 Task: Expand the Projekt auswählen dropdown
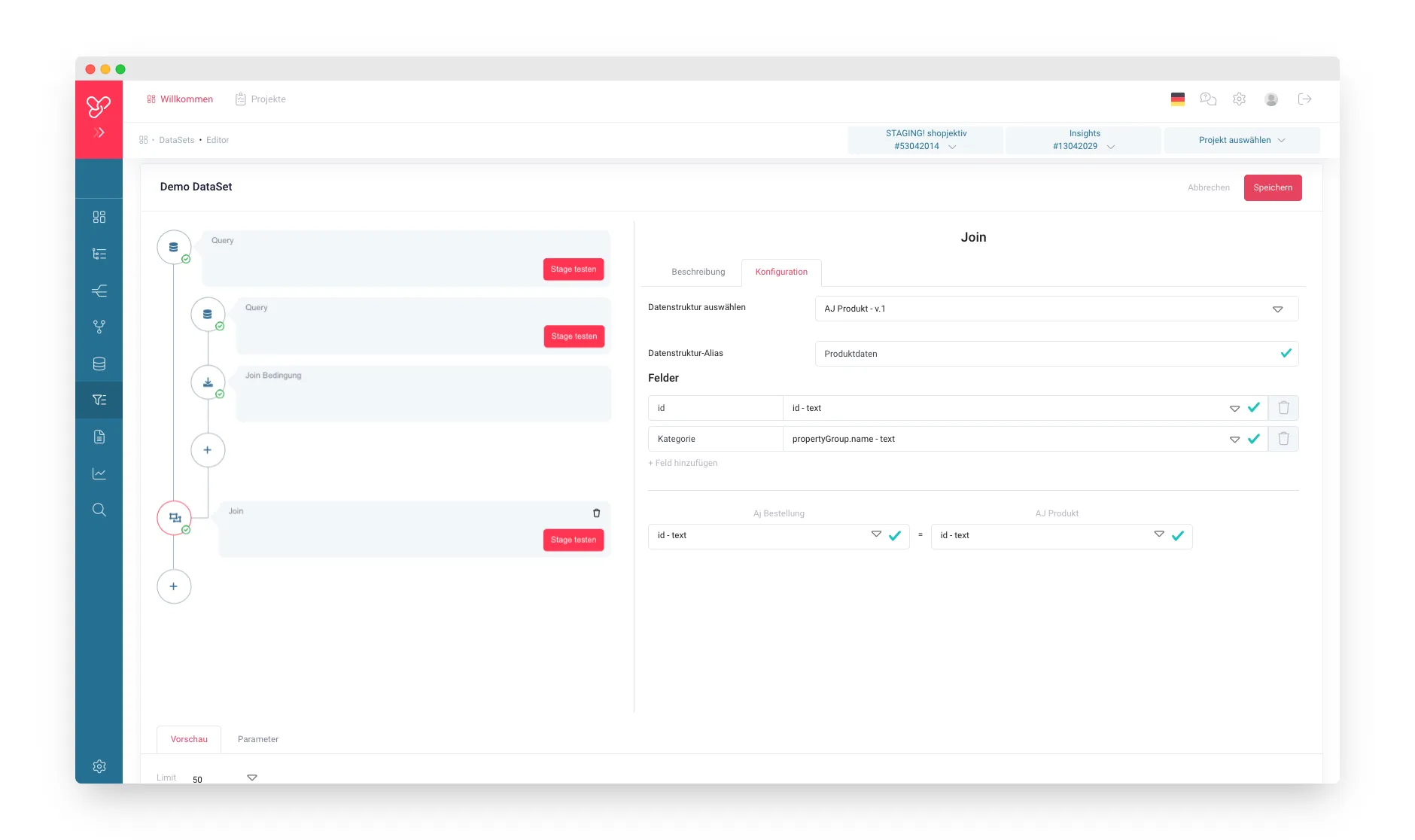[x=1241, y=140]
